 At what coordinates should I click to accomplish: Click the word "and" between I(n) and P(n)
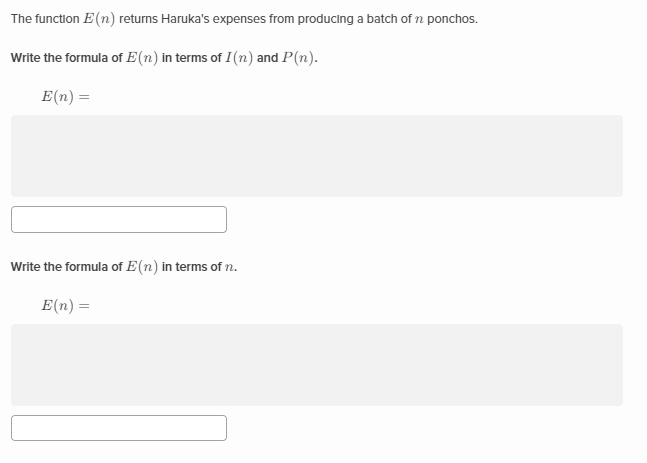click(x=267, y=58)
